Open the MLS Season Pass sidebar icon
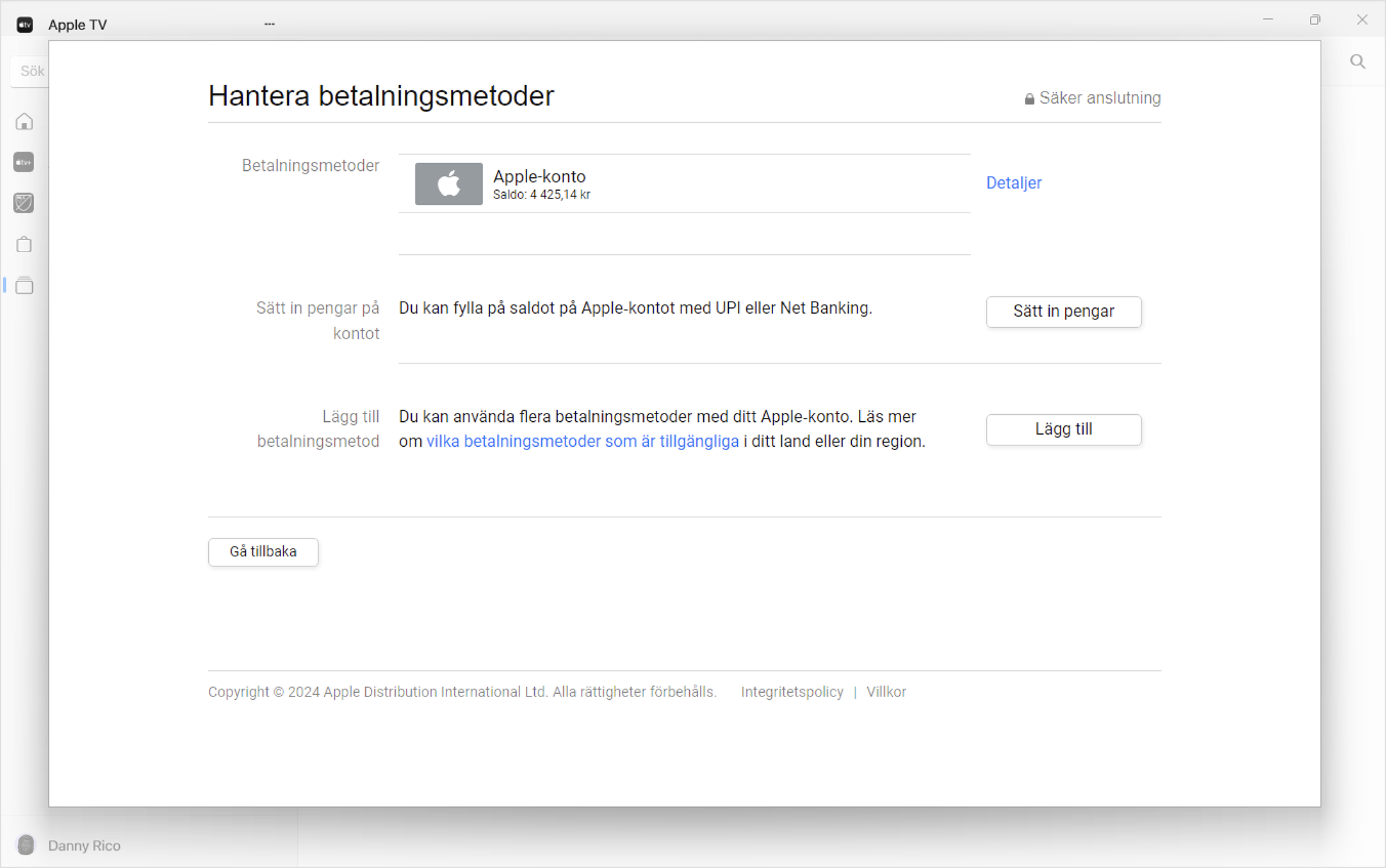The width and height of the screenshot is (1386, 868). pyautogui.click(x=24, y=203)
